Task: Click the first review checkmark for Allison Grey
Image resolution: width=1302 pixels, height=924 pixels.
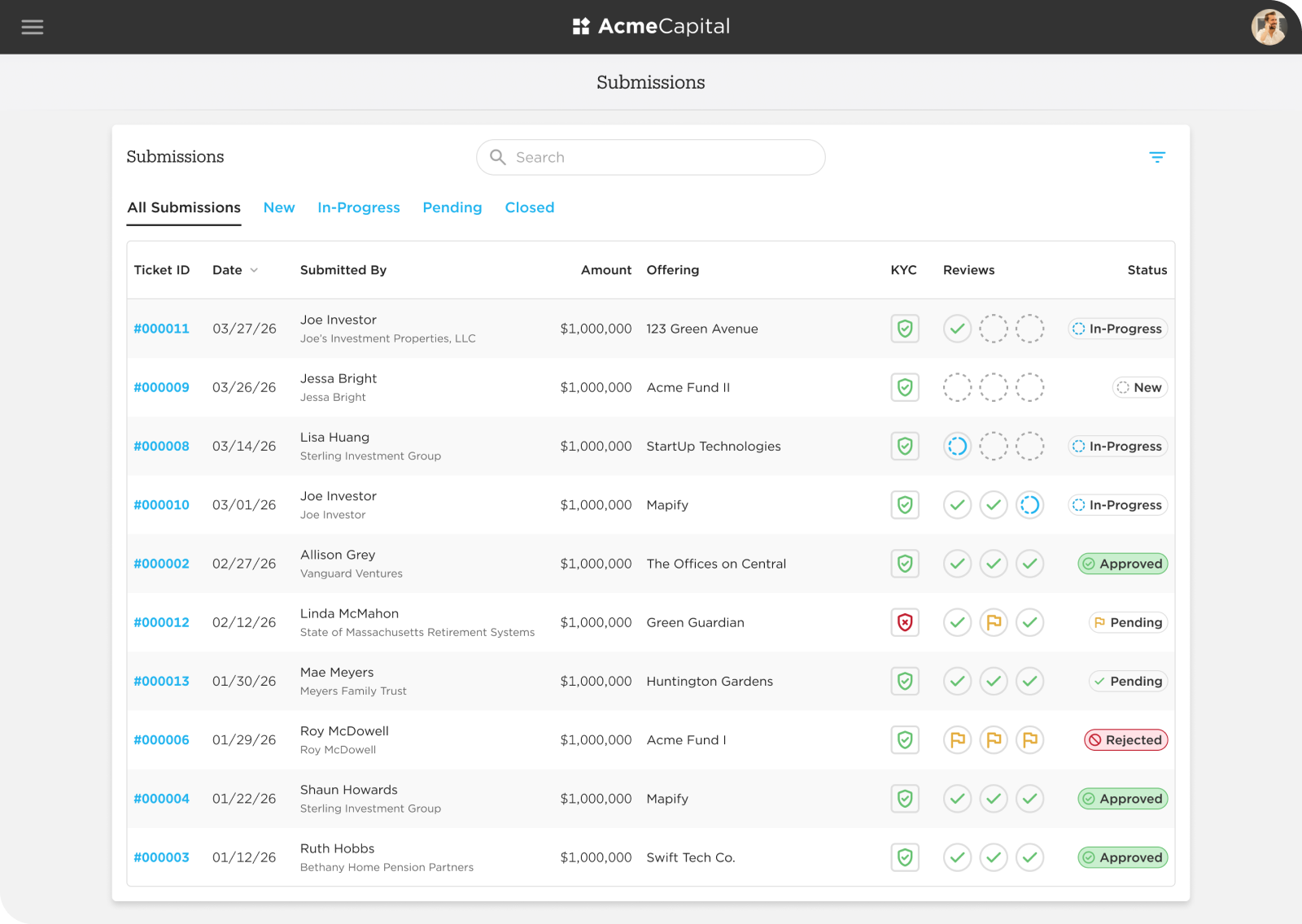Action: click(958, 564)
